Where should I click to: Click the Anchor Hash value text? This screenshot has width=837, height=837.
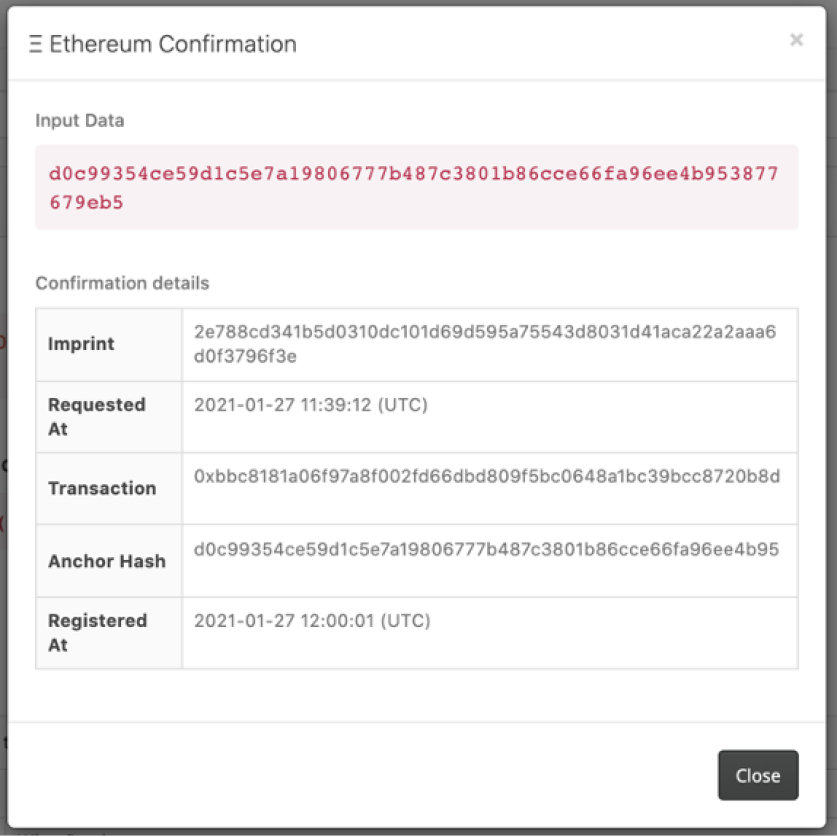[x=486, y=549]
